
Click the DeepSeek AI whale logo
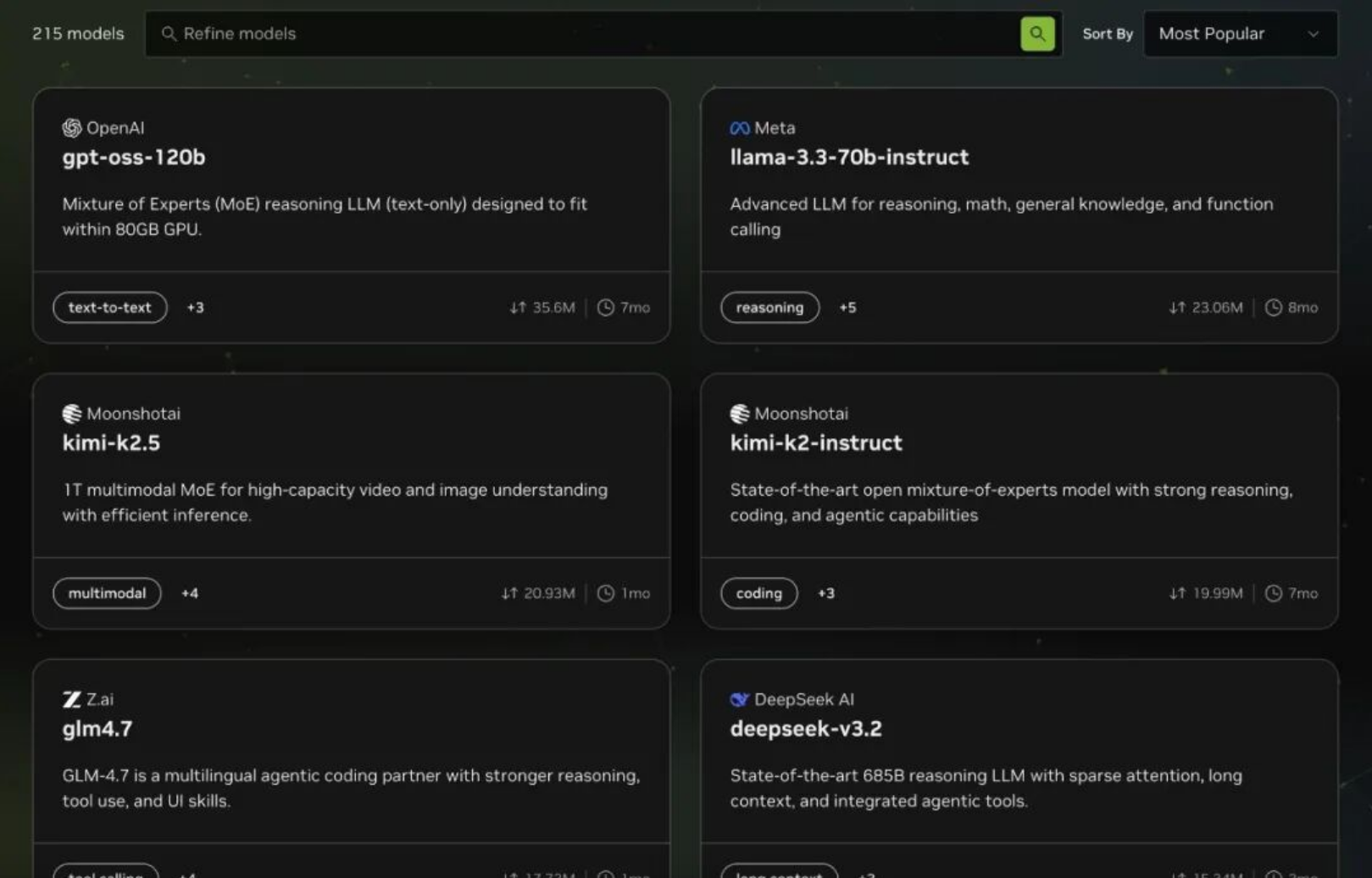740,699
